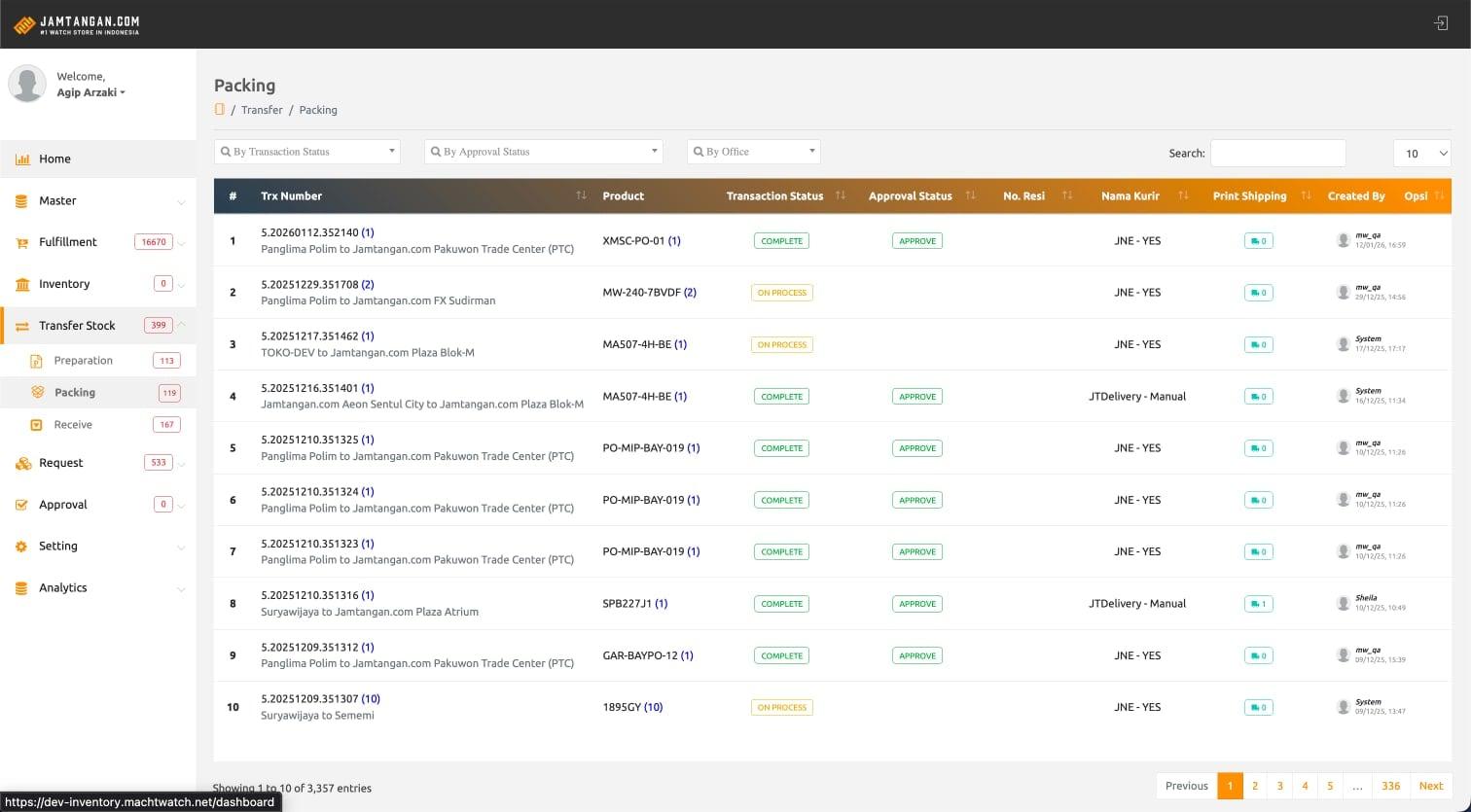Click product code SPB227J1

[x=627, y=604]
